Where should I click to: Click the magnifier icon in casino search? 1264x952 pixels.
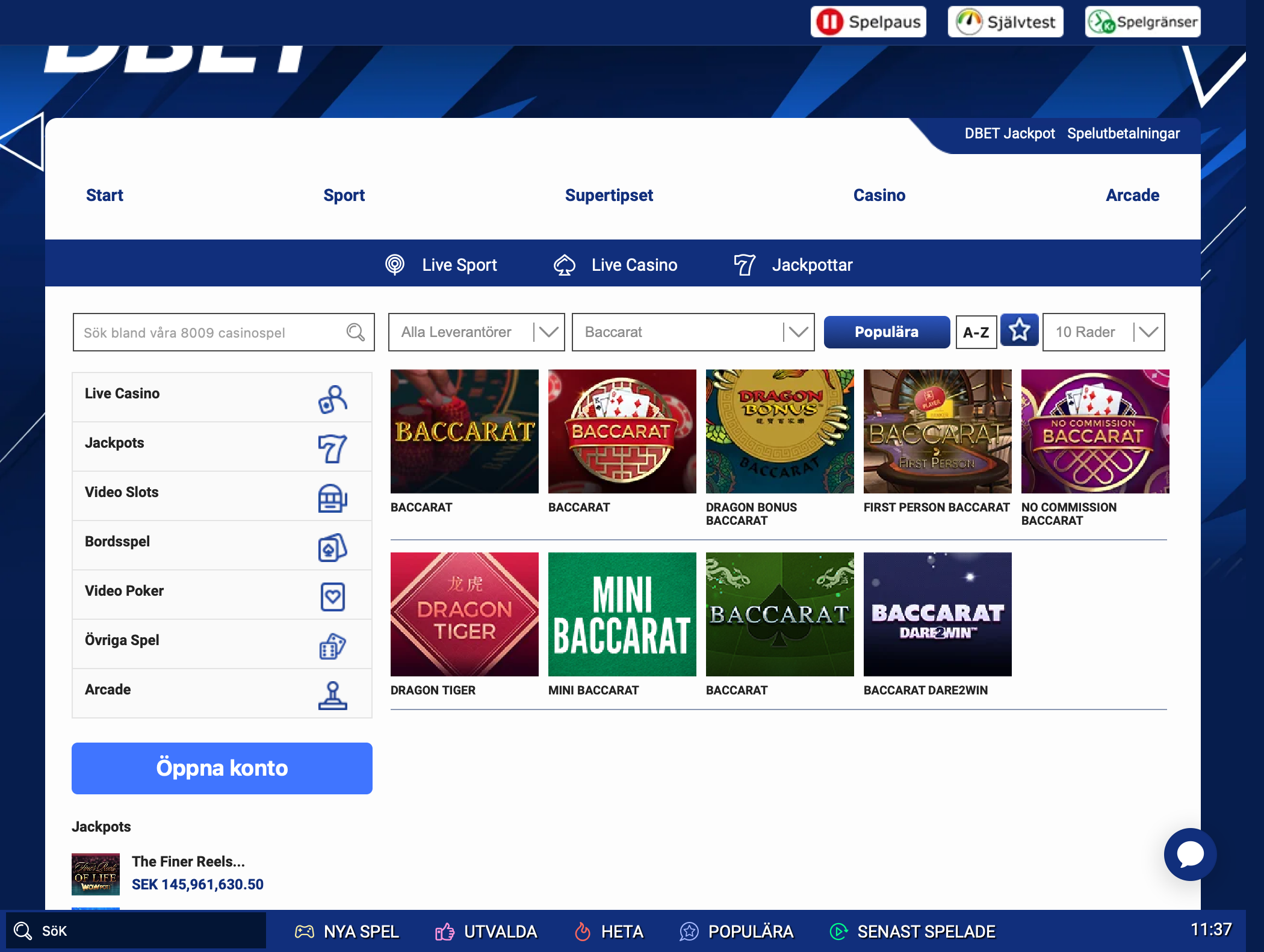coord(356,332)
